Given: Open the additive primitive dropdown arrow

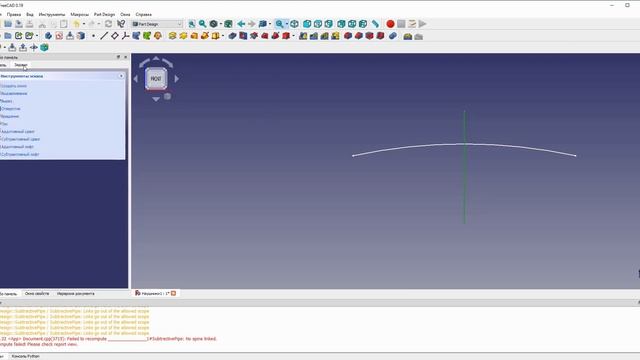Looking at the screenshot, I should tap(223, 36).
